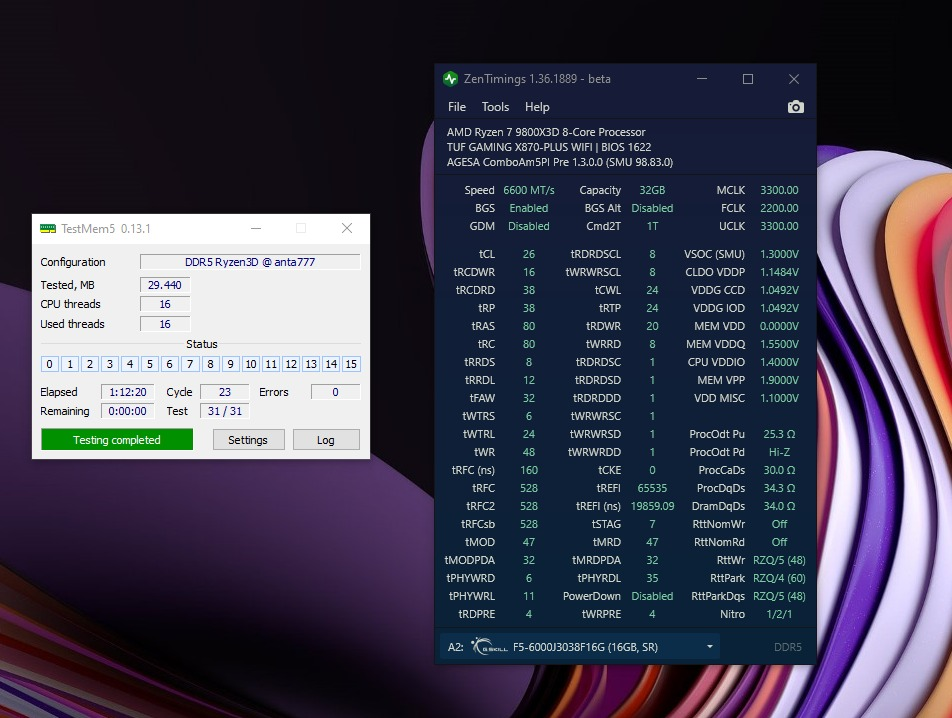Click the TestMem5 title bar icon
Image resolution: width=952 pixels, height=718 pixels.
point(48,229)
